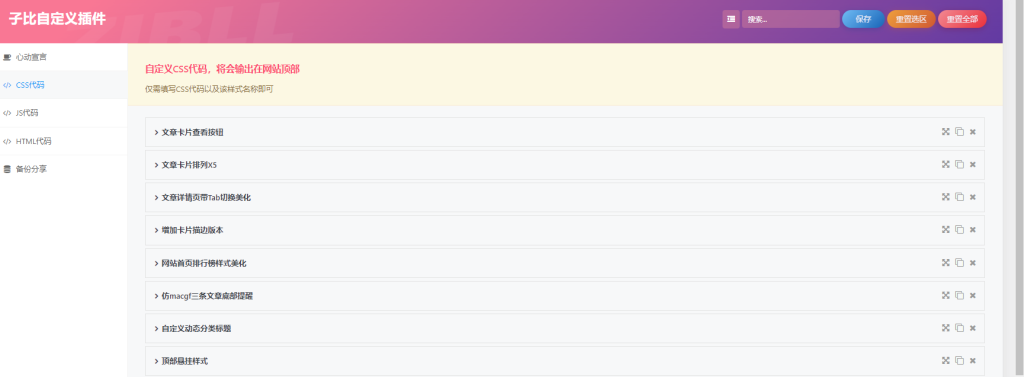This screenshot has height=377, width=1024.
Task: Remove the 文章详情页带Tab切换美化 item
Action: tap(972, 197)
